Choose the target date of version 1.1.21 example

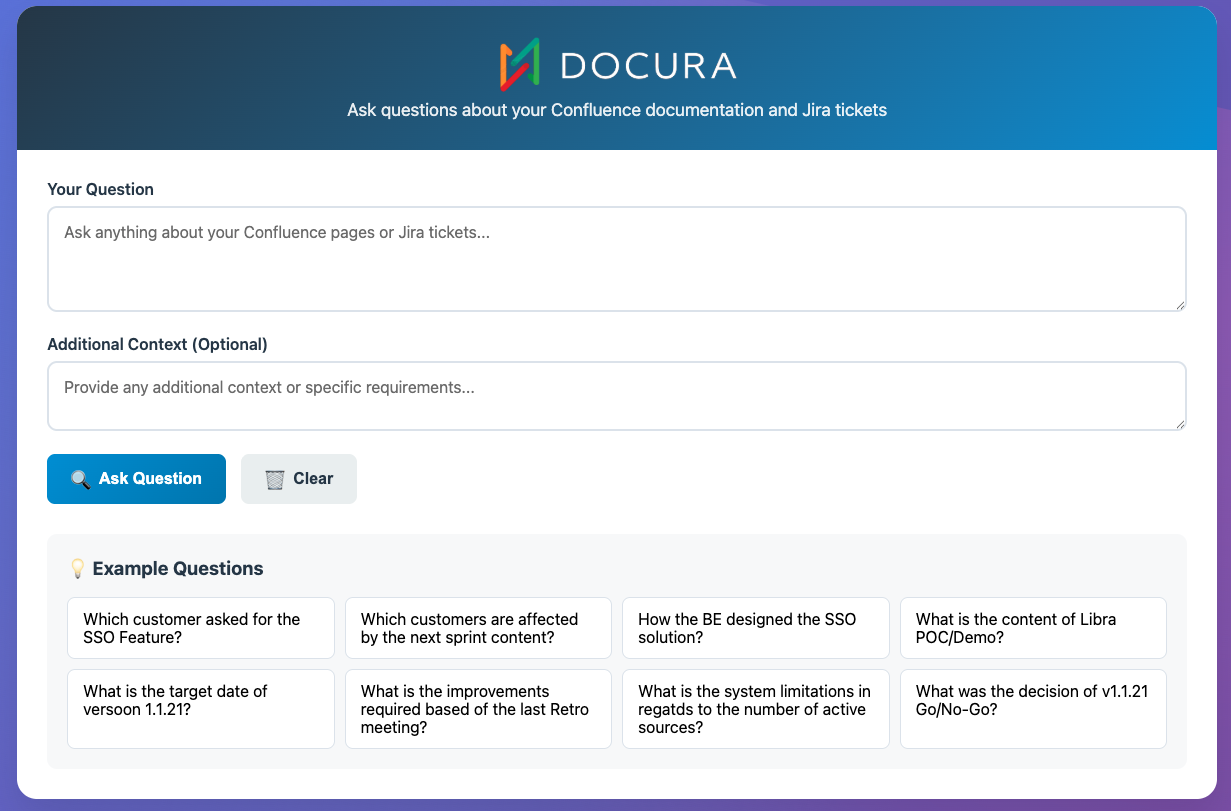(x=200, y=709)
